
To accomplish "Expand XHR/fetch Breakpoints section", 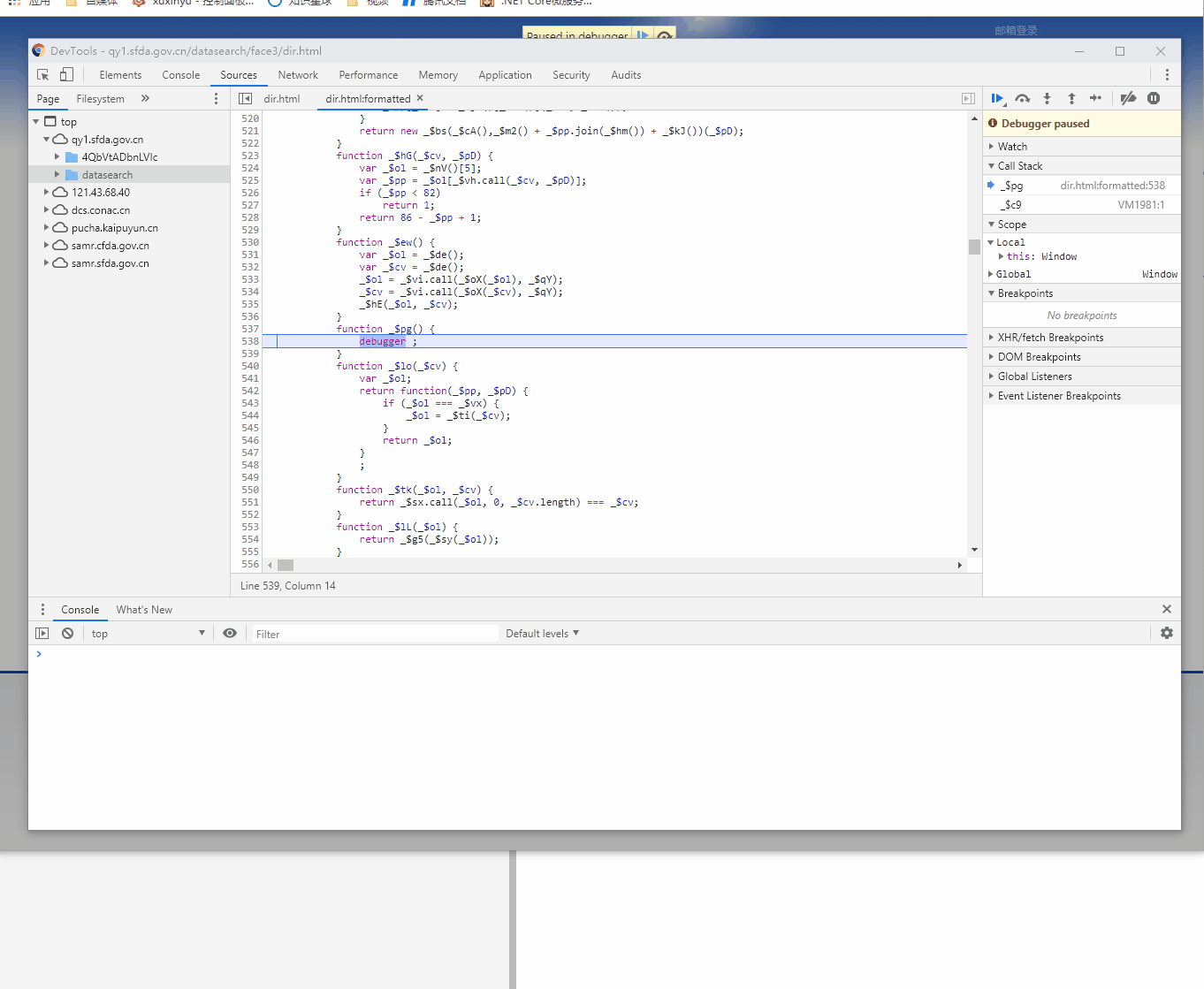I will pyautogui.click(x=1082, y=338).
